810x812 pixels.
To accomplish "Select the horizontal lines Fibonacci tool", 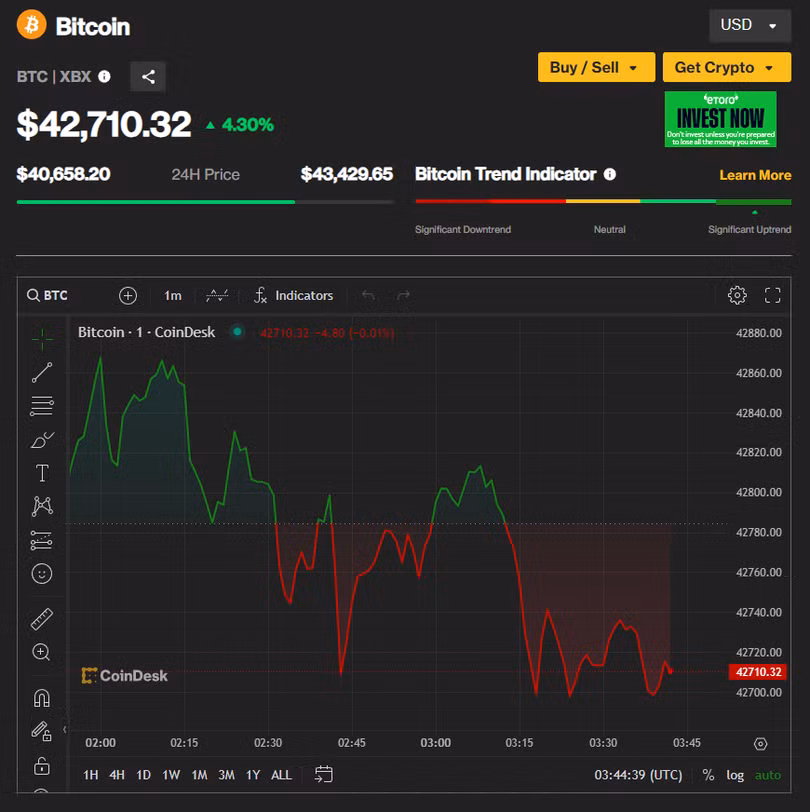I will [42, 406].
